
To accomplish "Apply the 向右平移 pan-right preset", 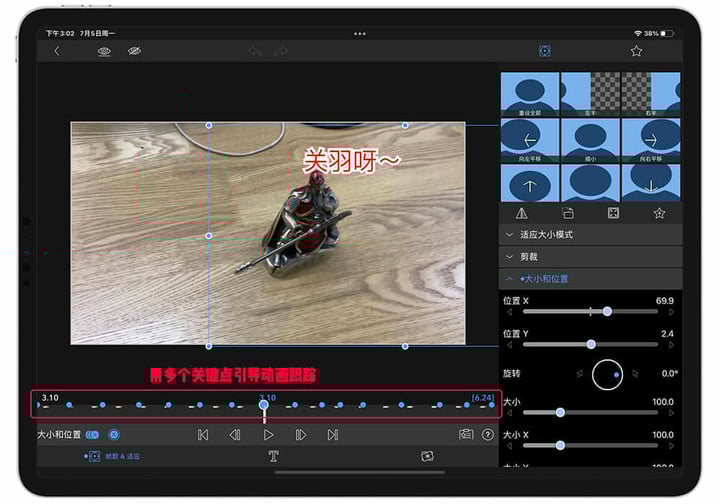I will point(651,140).
